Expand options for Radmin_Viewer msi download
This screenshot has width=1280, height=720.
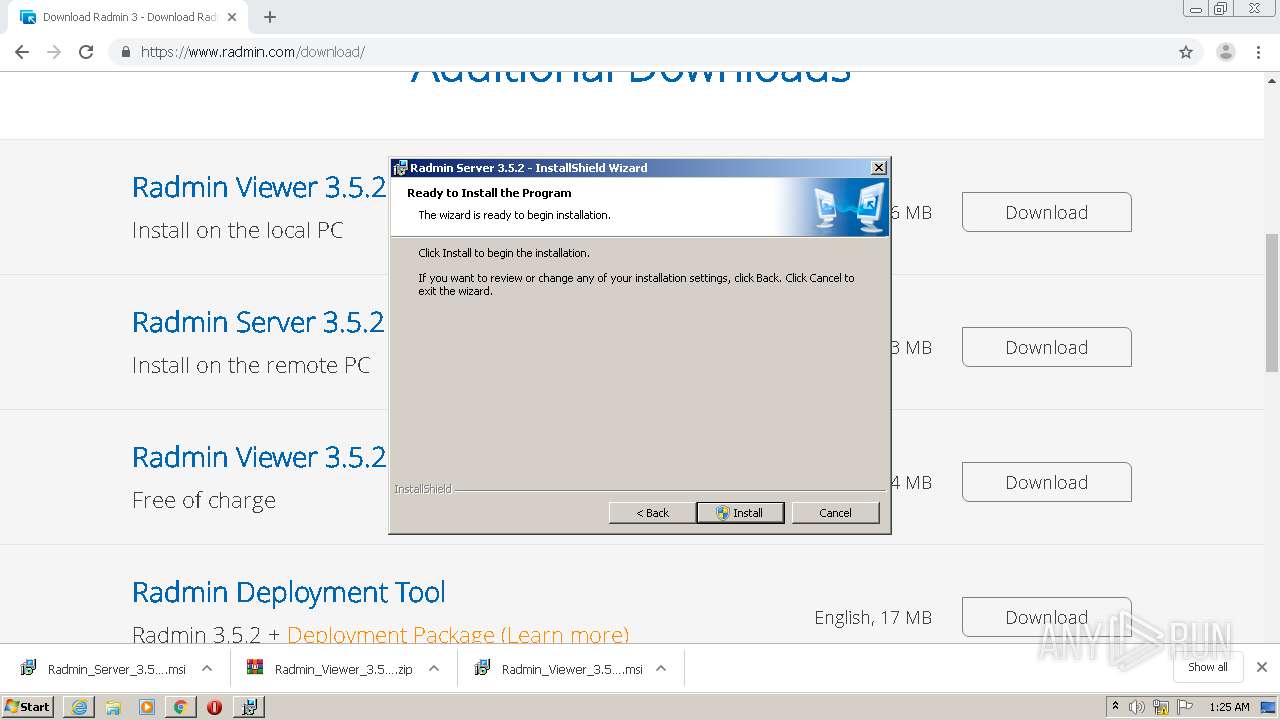coord(661,668)
